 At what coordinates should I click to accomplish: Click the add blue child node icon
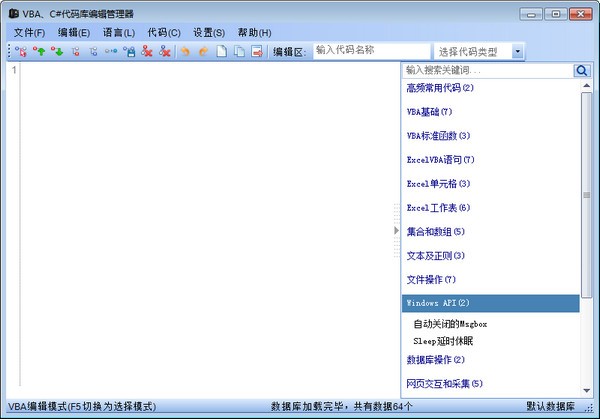click(93, 51)
